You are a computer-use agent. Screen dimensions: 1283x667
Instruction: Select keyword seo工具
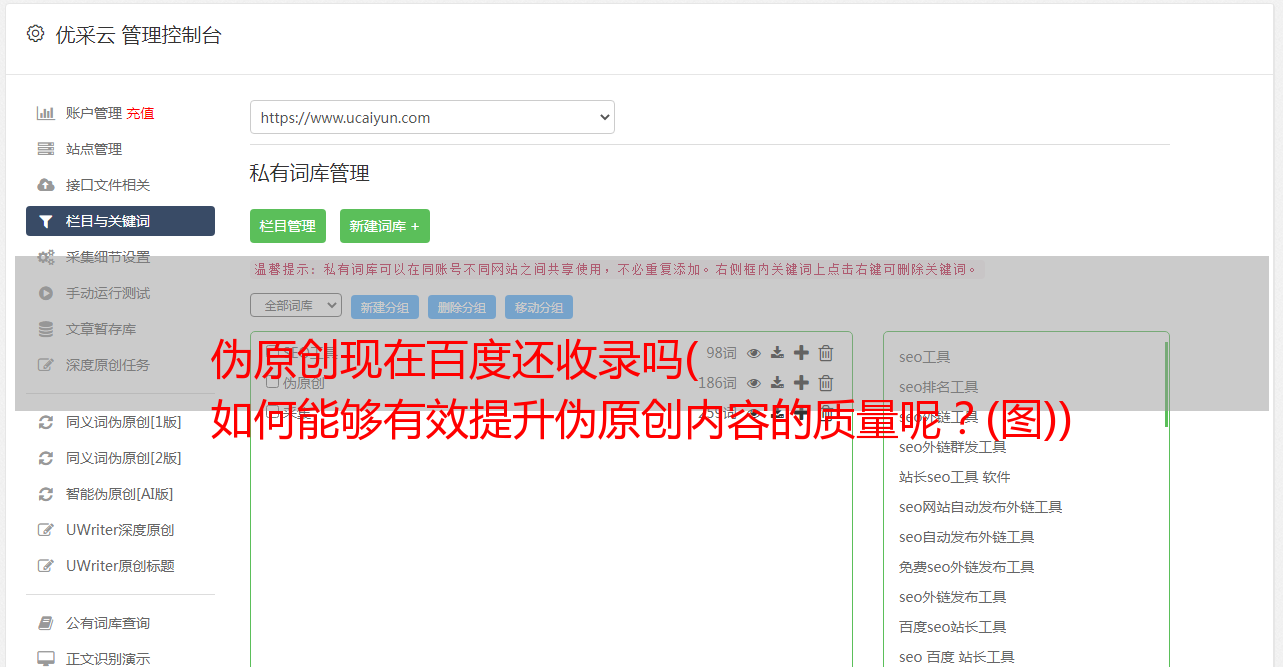[925, 357]
